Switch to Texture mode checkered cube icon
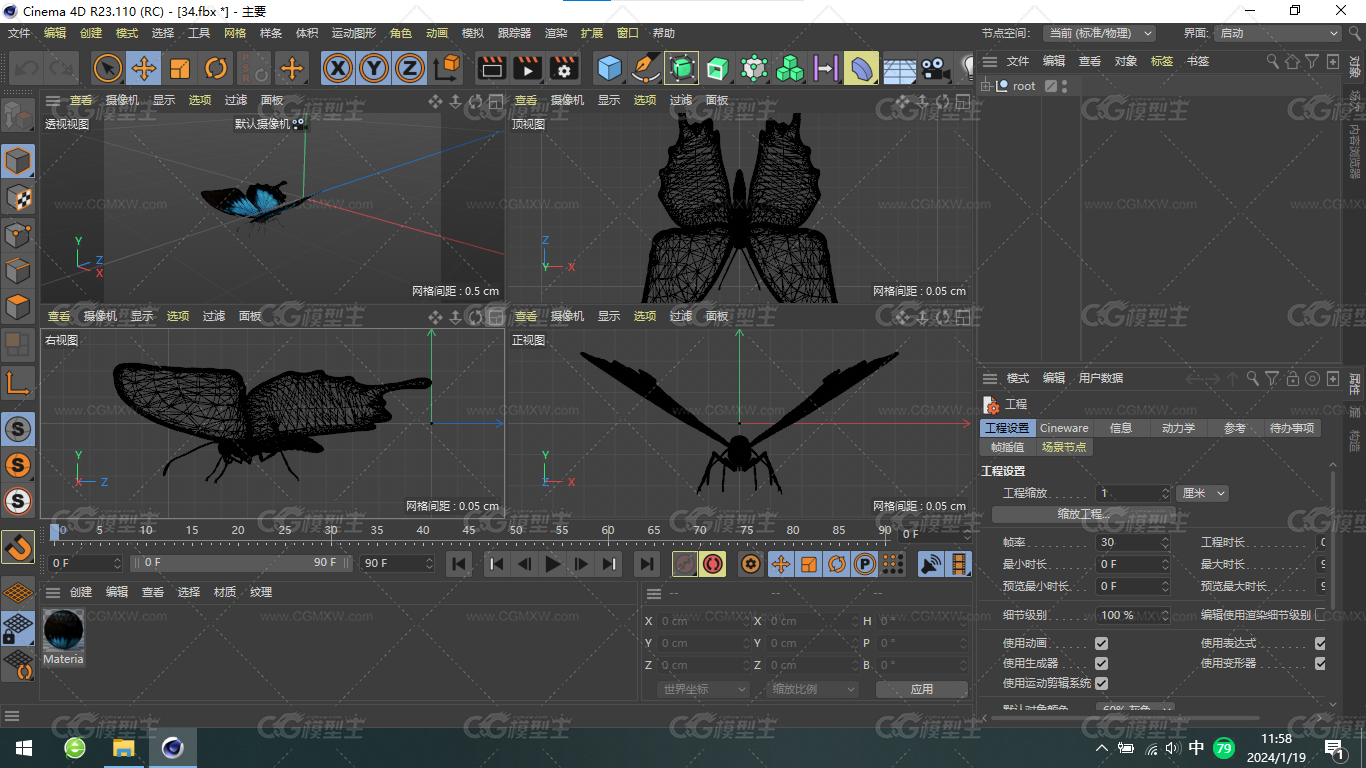 [x=18, y=198]
